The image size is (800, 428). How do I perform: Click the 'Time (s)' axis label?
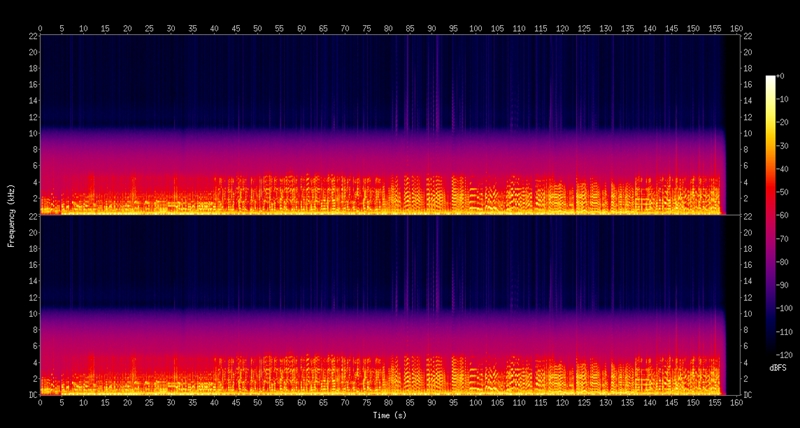(x=389, y=415)
